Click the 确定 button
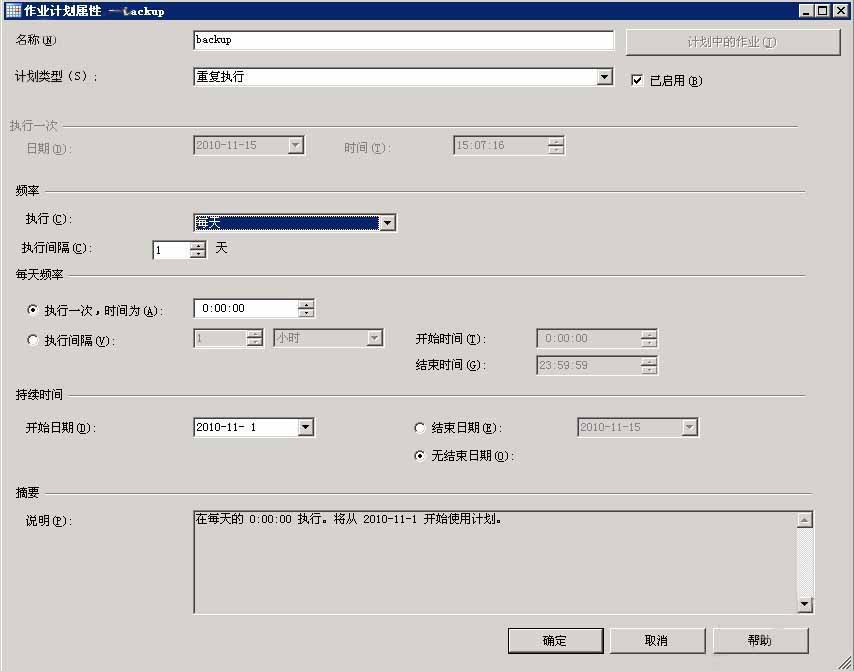Image resolution: width=854 pixels, height=671 pixels. 555,640
